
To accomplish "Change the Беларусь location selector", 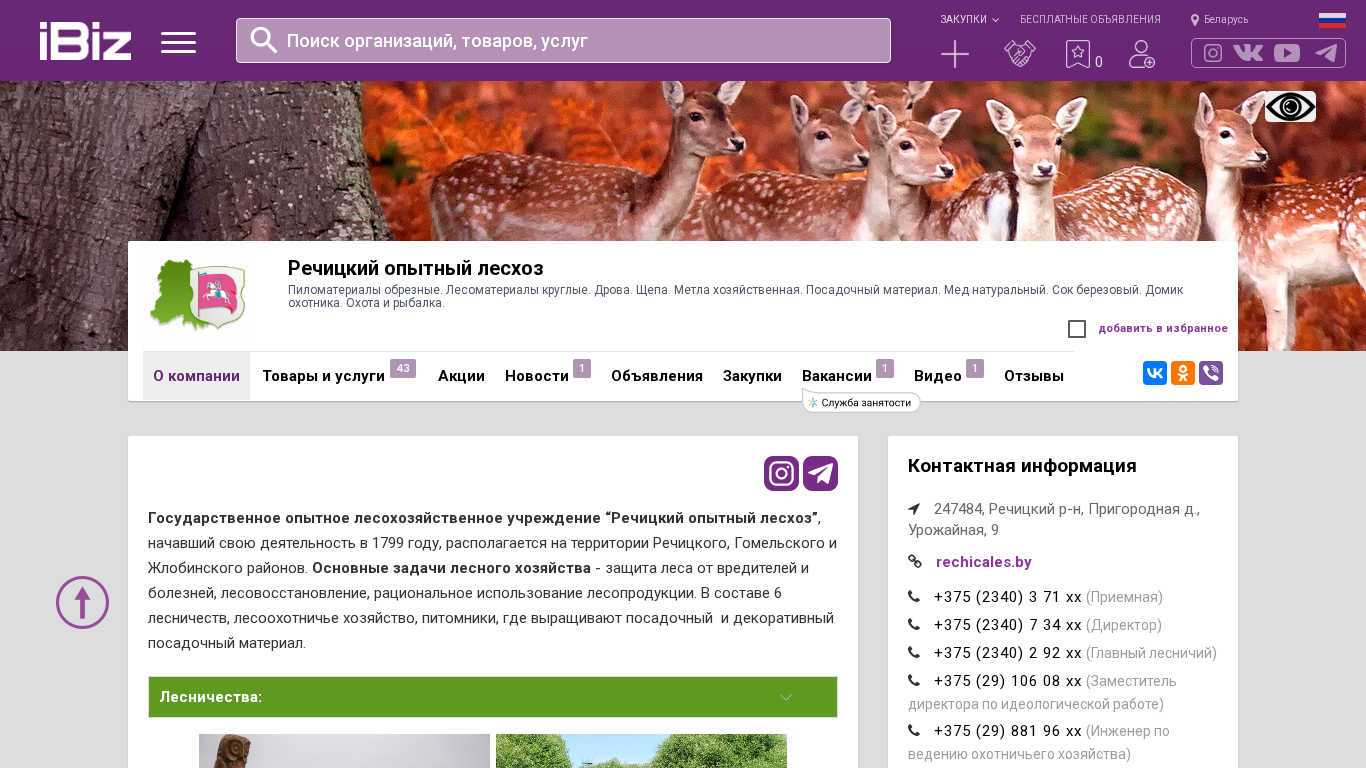I will pyautogui.click(x=1220, y=20).
